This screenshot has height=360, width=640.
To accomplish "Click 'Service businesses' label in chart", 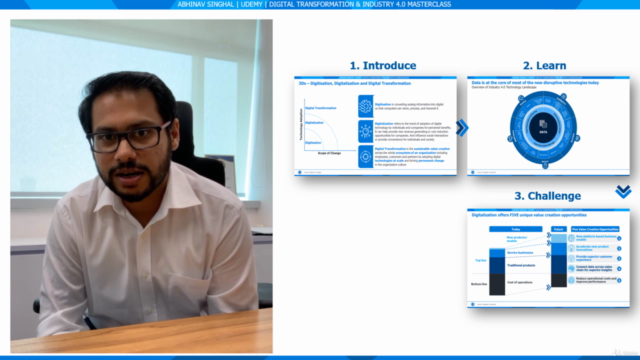I will click(x=520, y=253).
